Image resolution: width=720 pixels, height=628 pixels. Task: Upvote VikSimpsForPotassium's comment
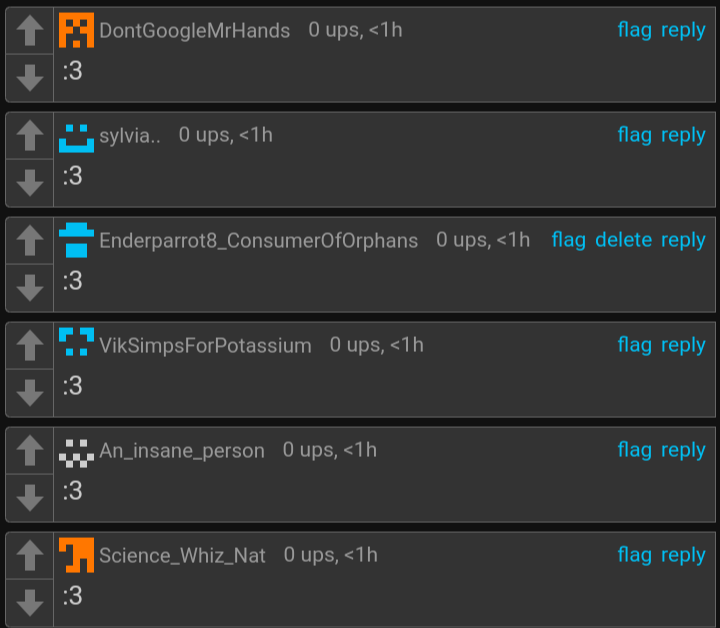pyautogui.click(x=30, y=346)
